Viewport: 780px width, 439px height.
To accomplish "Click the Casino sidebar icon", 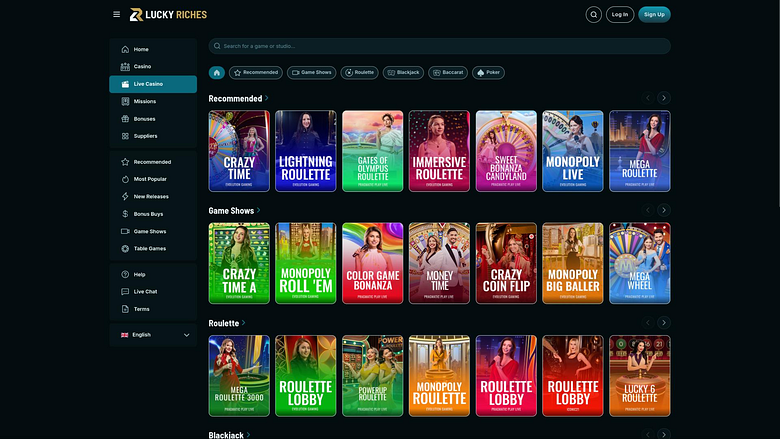I will 125,66.
